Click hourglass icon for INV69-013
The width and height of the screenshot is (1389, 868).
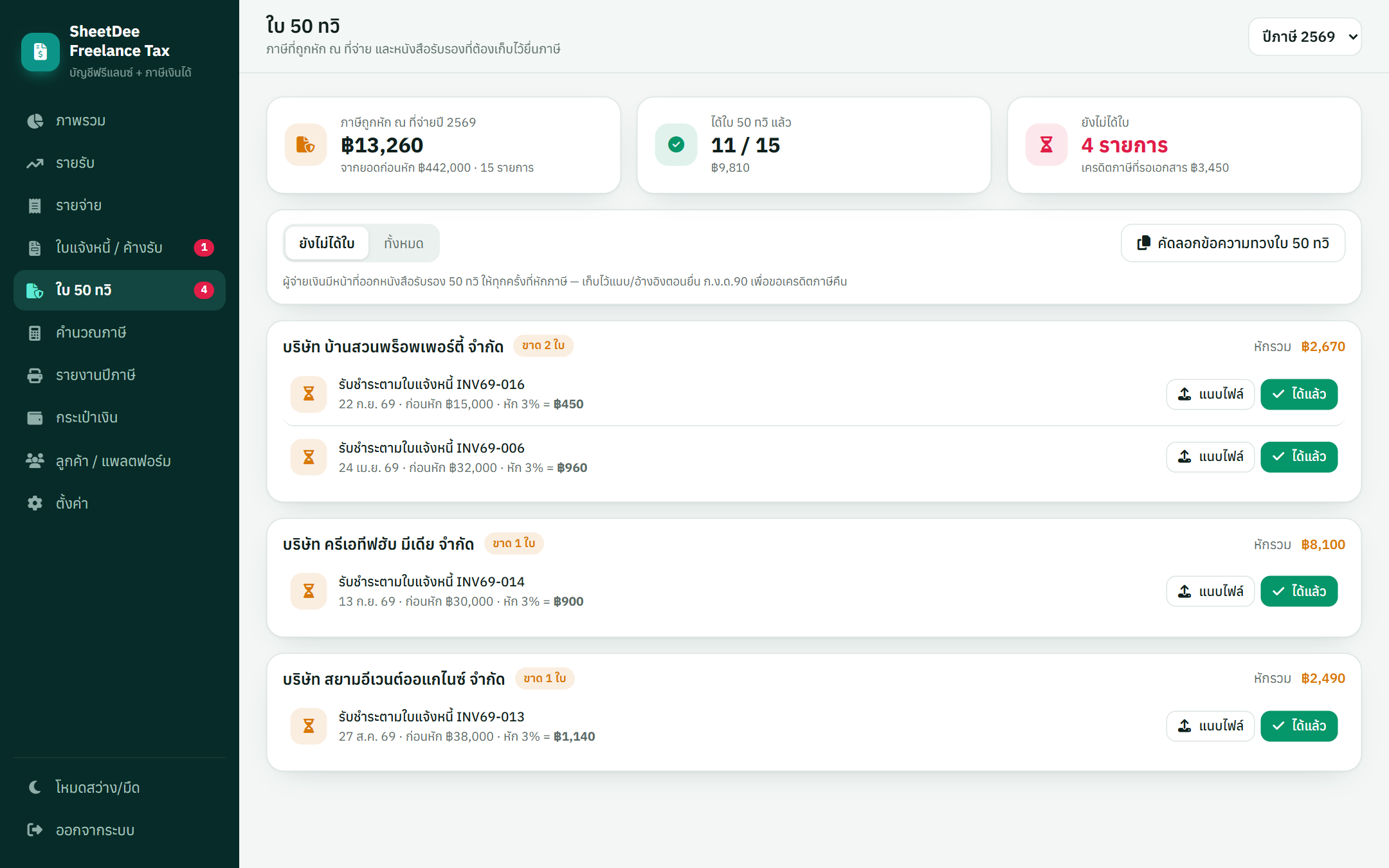[x=309, y=726]
